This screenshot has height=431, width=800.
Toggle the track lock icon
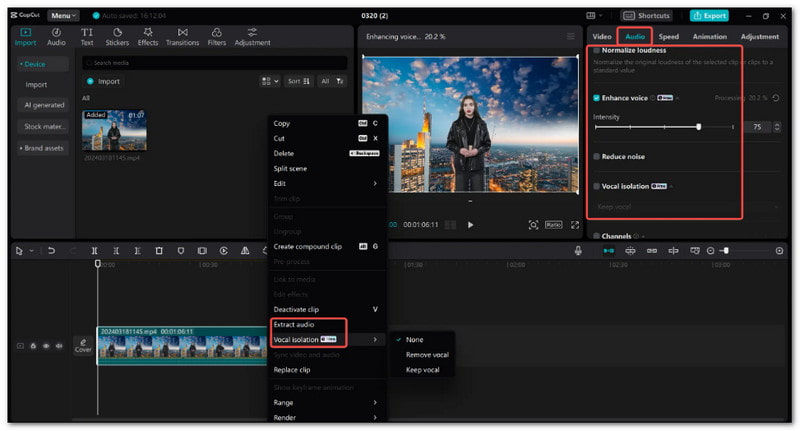click(x=33, y=346)
